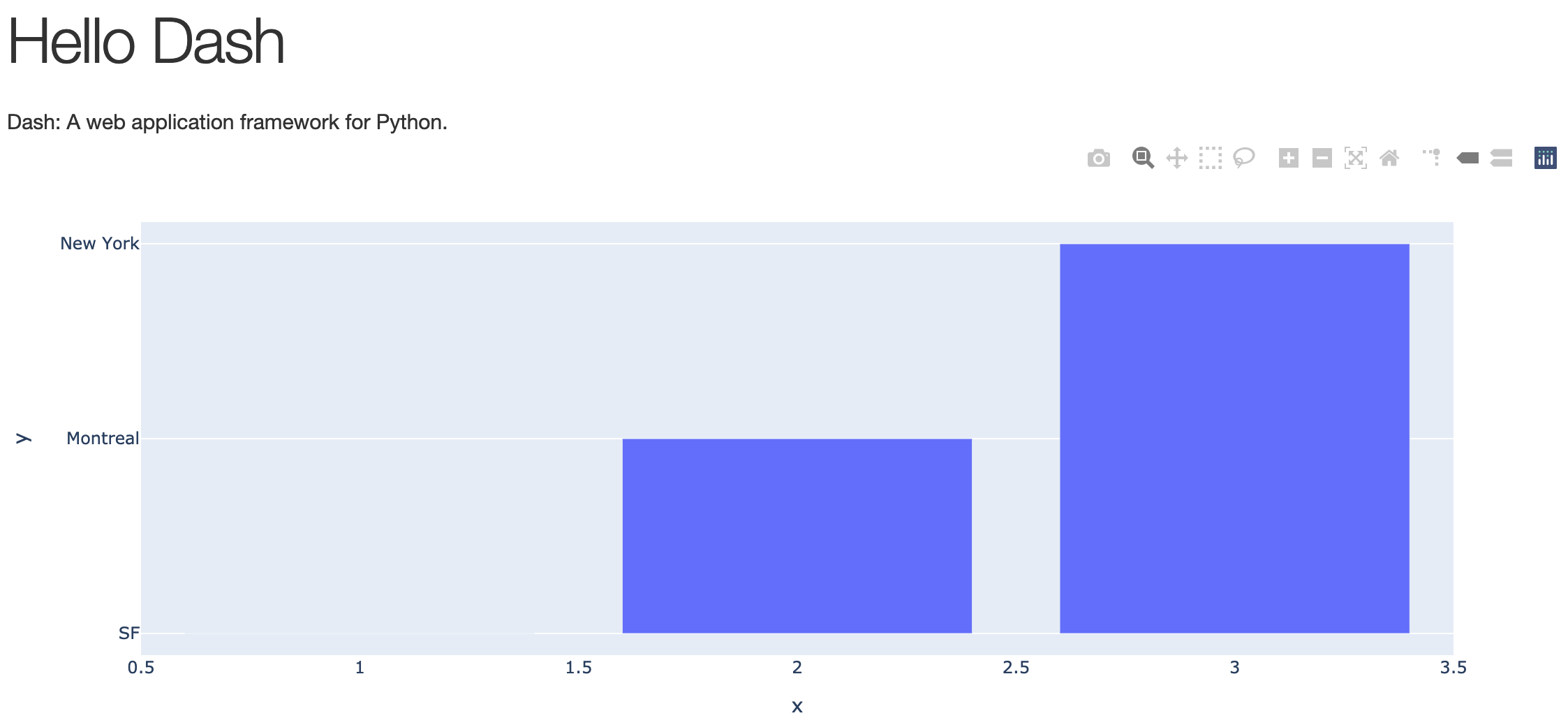
Task: Enable 'compare data on hover' mode
Action: [1500, 159]
